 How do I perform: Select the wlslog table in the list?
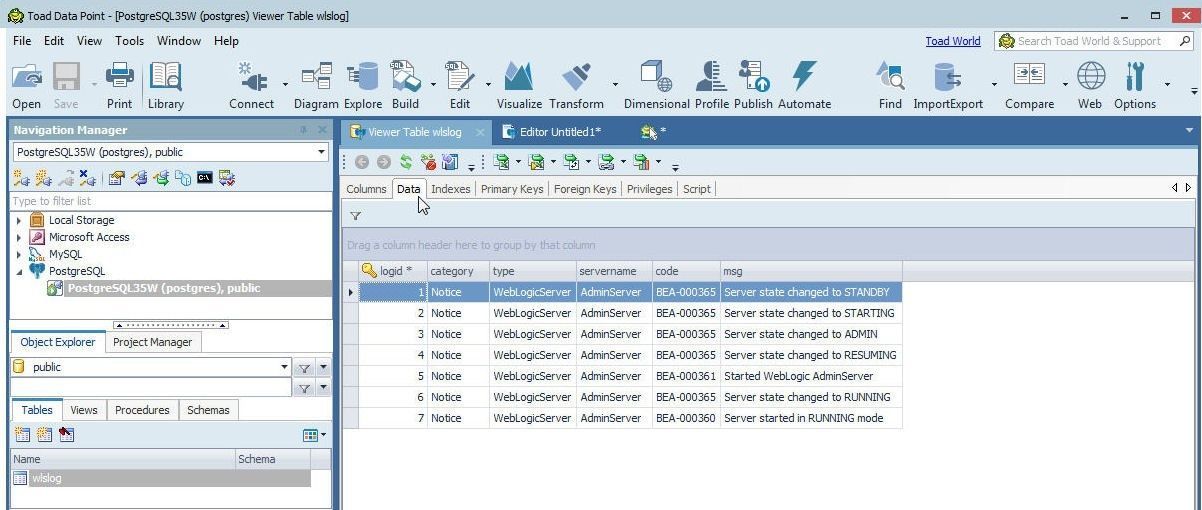(x=160, y=478)
